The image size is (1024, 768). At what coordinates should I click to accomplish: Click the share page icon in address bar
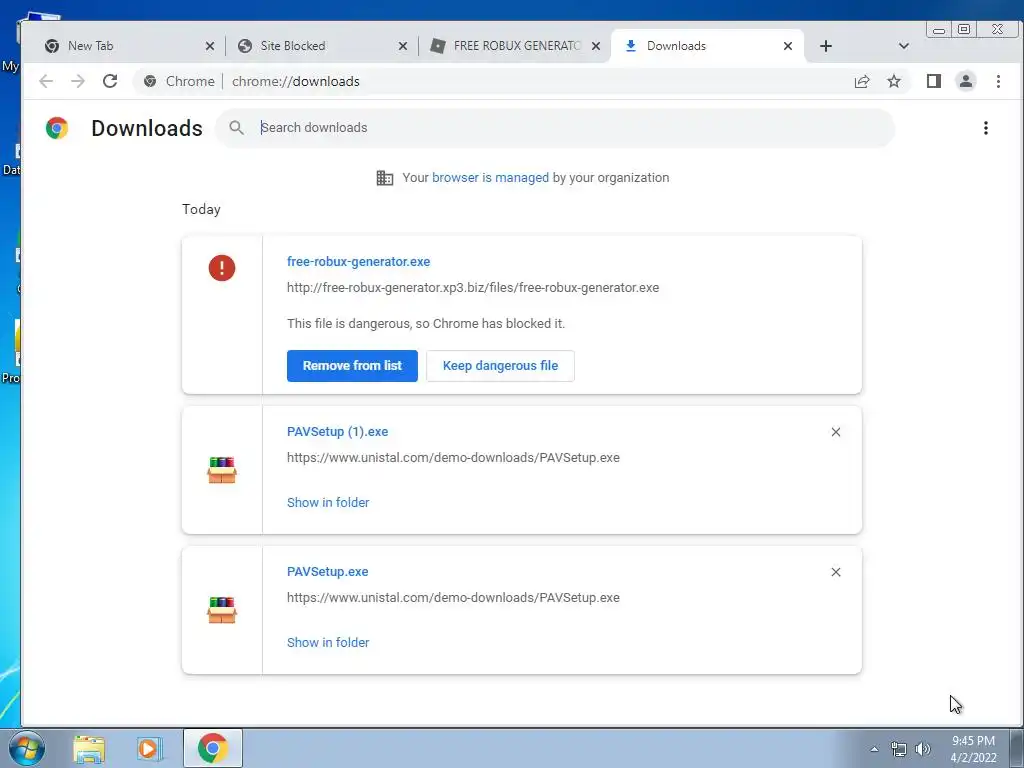(x=862, y=81)
